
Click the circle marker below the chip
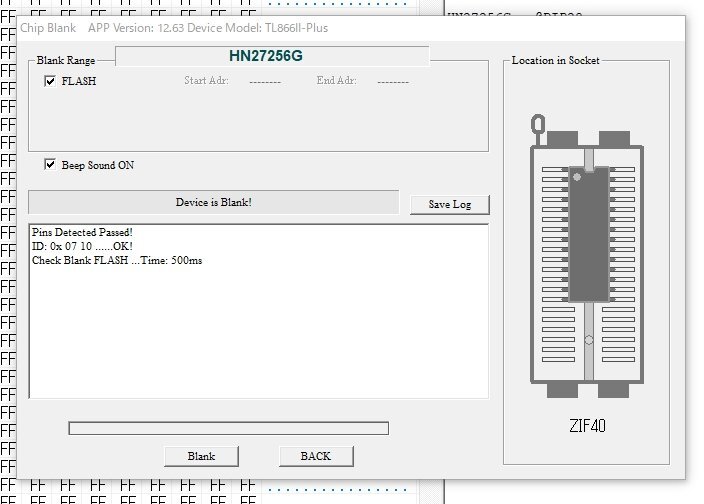[588, 341]
